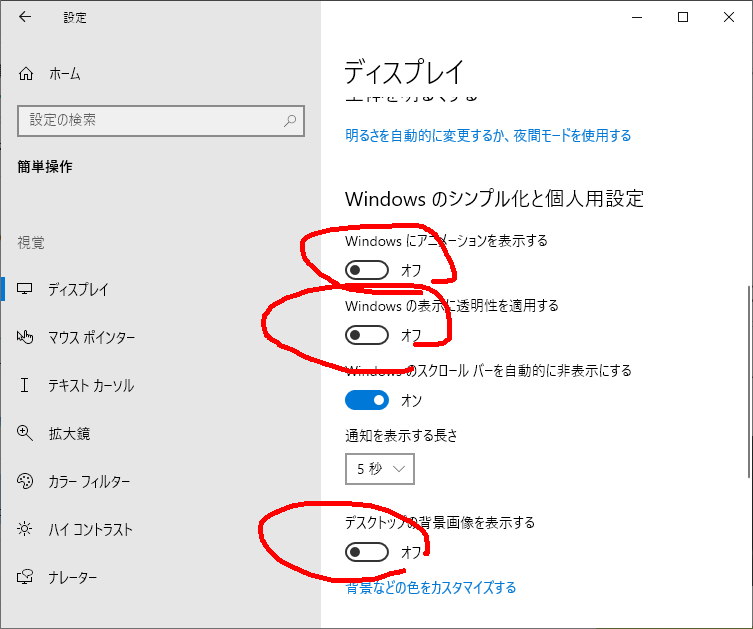The image size is (753, 629).
Task: Click the customize background colors link
Action: point(431,588)
